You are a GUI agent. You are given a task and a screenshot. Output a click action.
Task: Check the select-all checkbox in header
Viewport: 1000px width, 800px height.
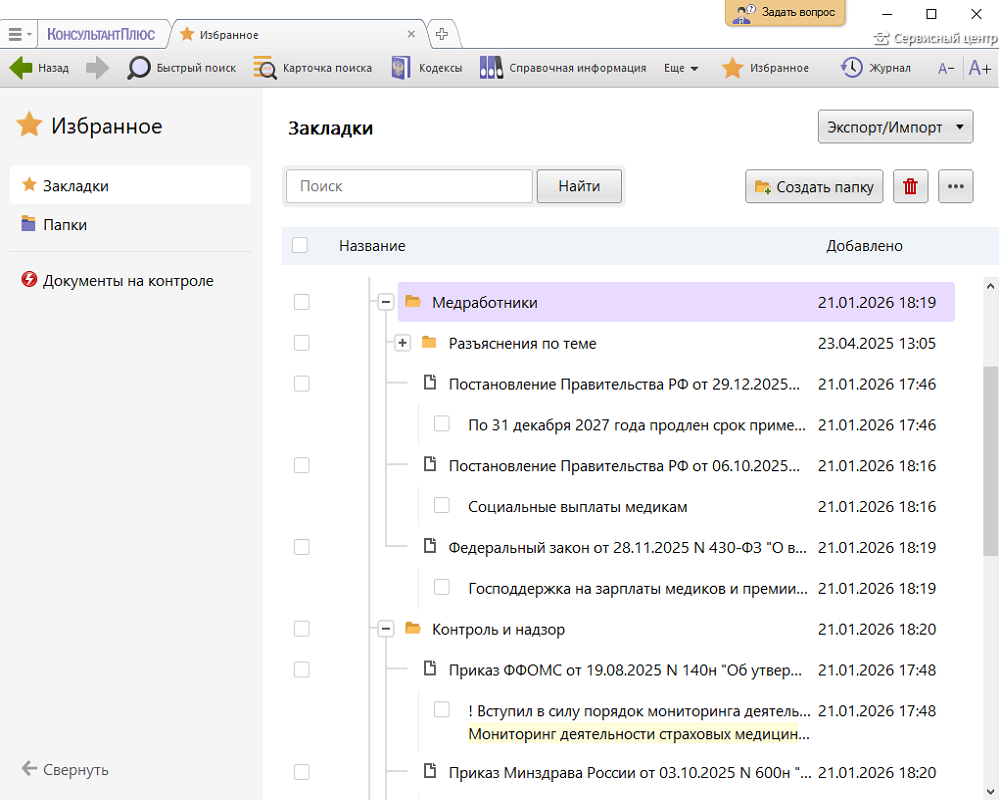300,245
